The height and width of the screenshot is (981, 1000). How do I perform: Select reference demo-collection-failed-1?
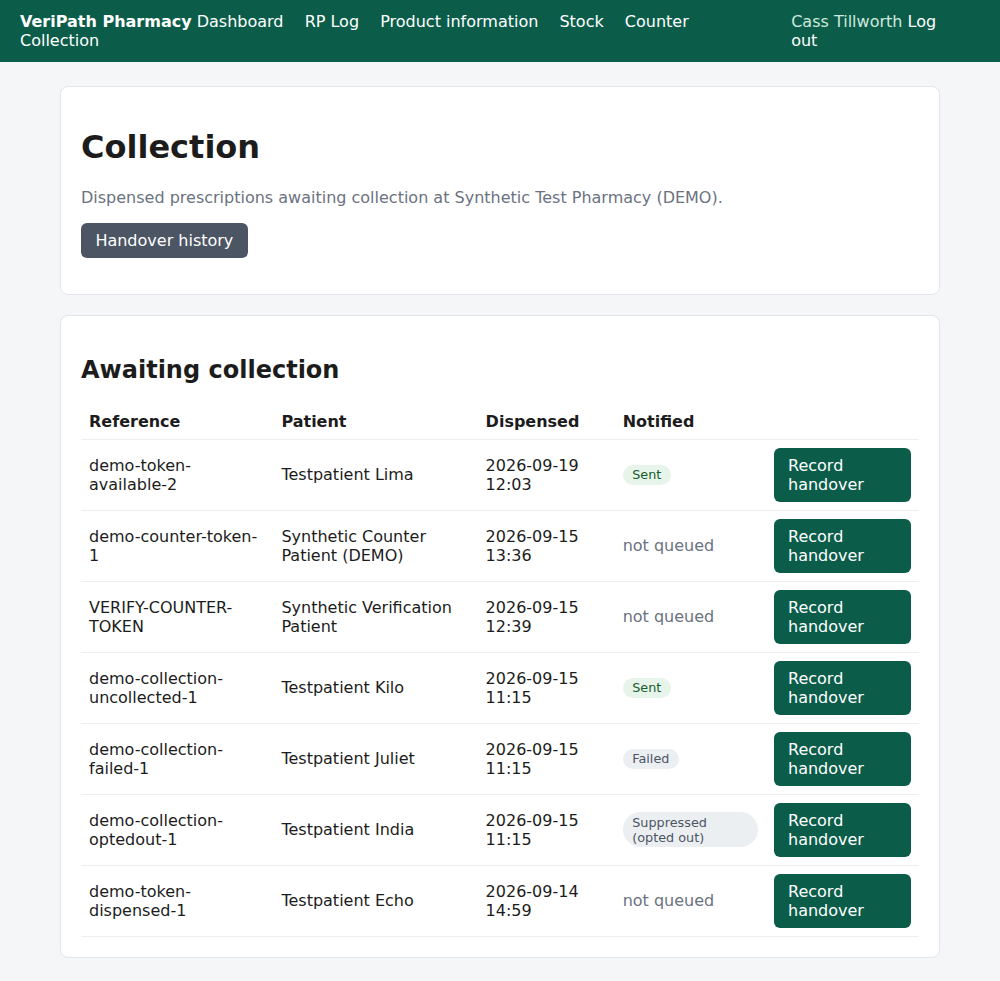click(156, 758)
